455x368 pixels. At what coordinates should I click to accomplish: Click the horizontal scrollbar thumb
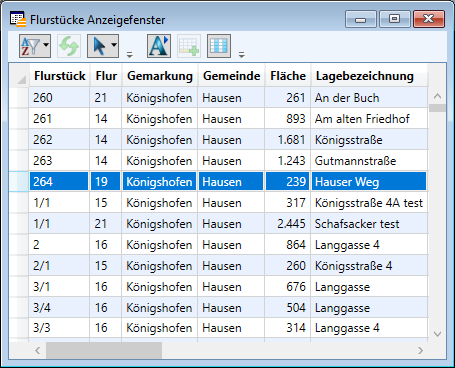tap(104, 350)
